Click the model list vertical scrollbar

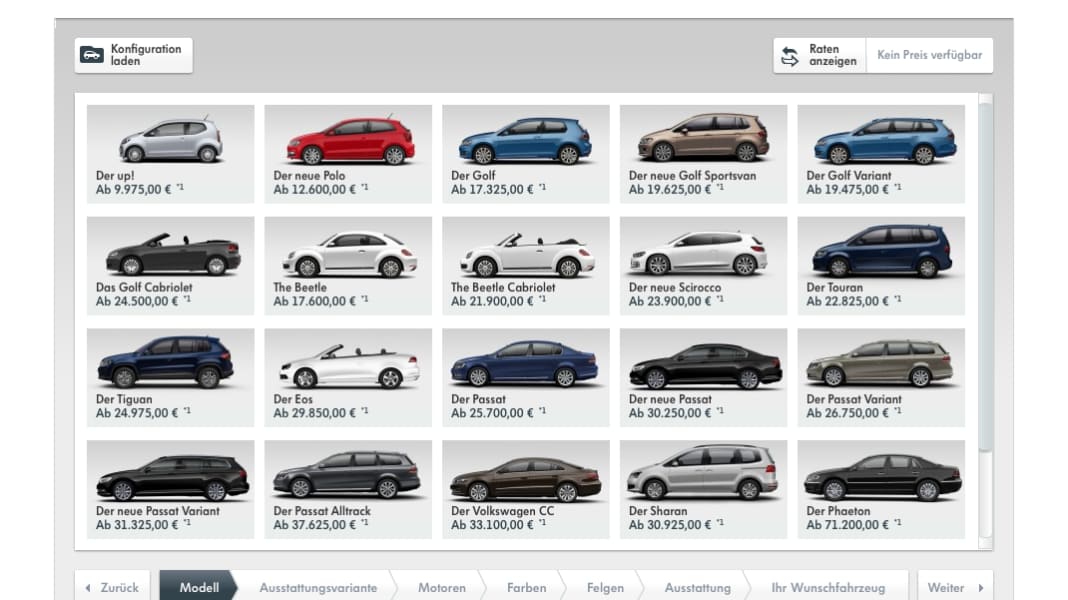pyautogui.click(x=985, y=321)
